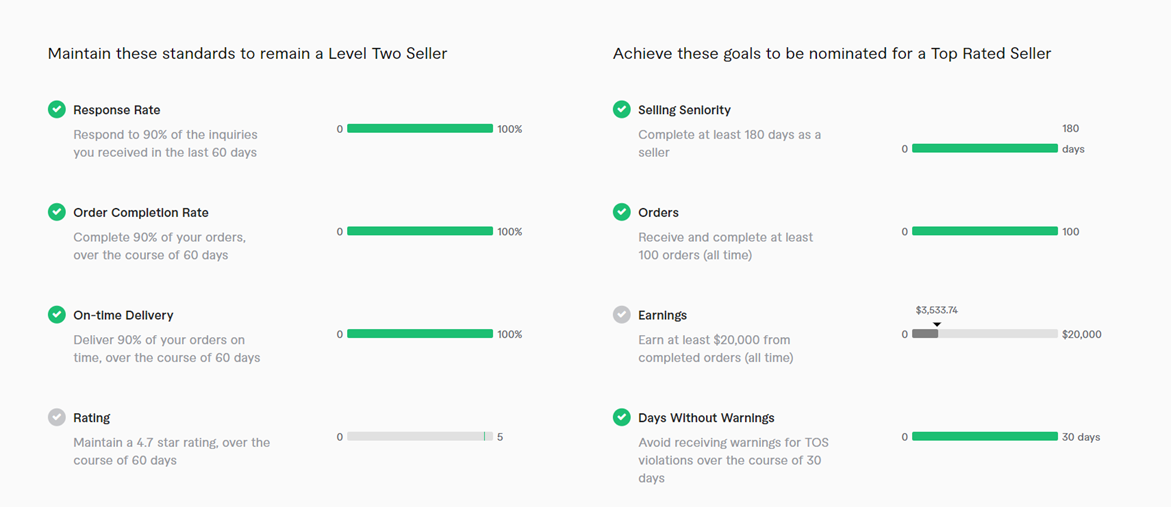Click the check icon beside Days Without Warnings

[622, 418]
